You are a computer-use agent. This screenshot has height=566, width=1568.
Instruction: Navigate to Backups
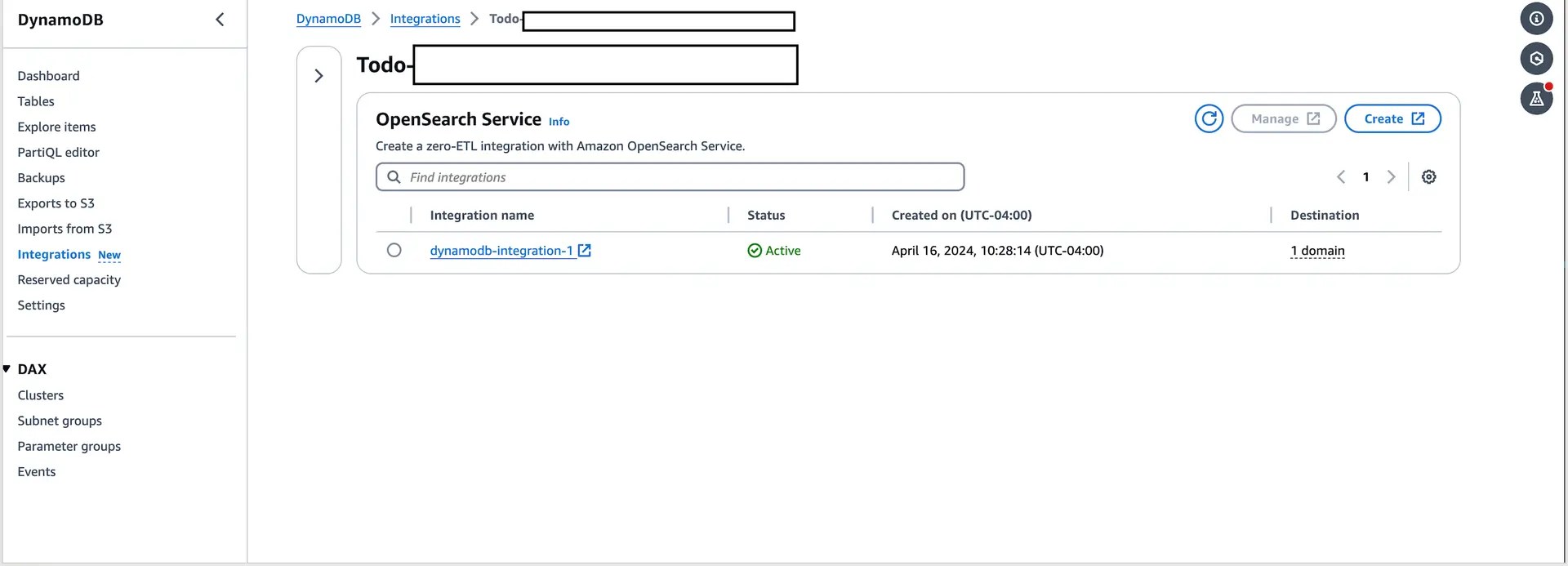(41, 178)
